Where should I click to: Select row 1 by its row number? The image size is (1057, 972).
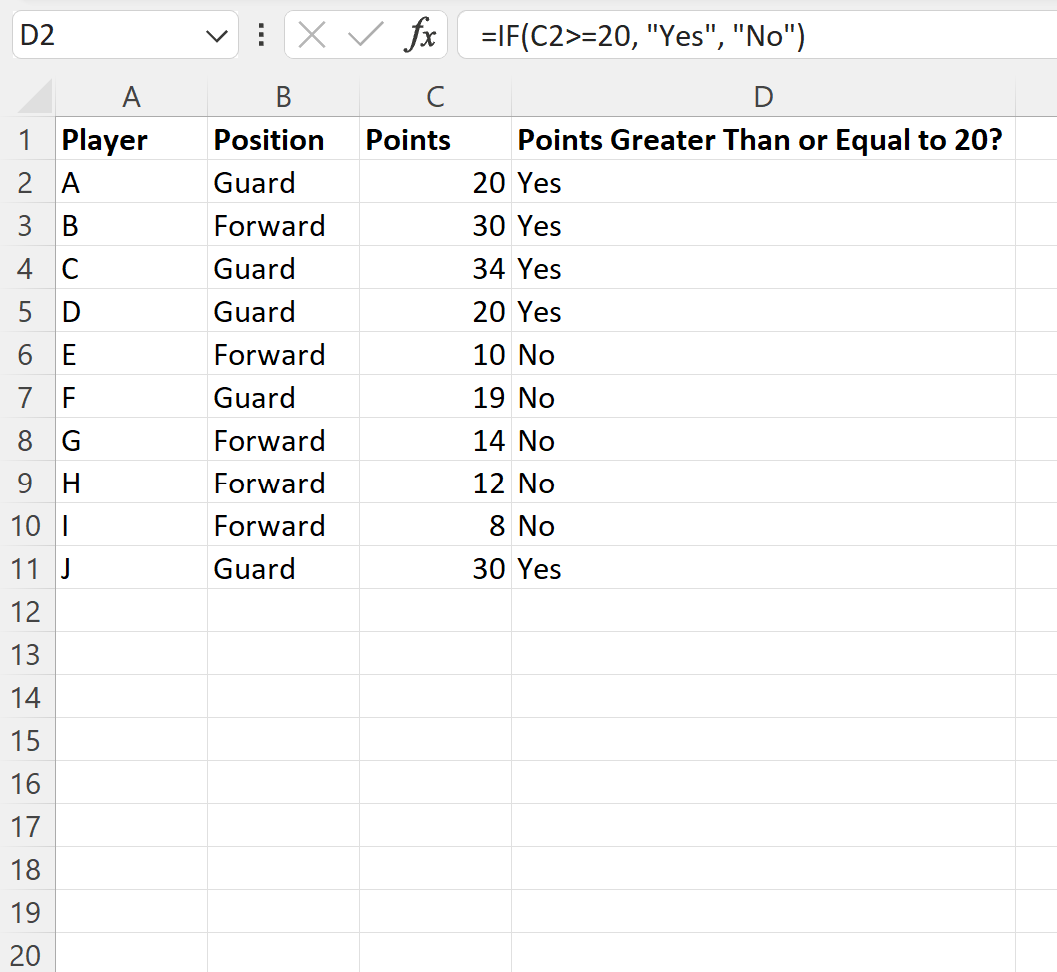tap(29, 139)
